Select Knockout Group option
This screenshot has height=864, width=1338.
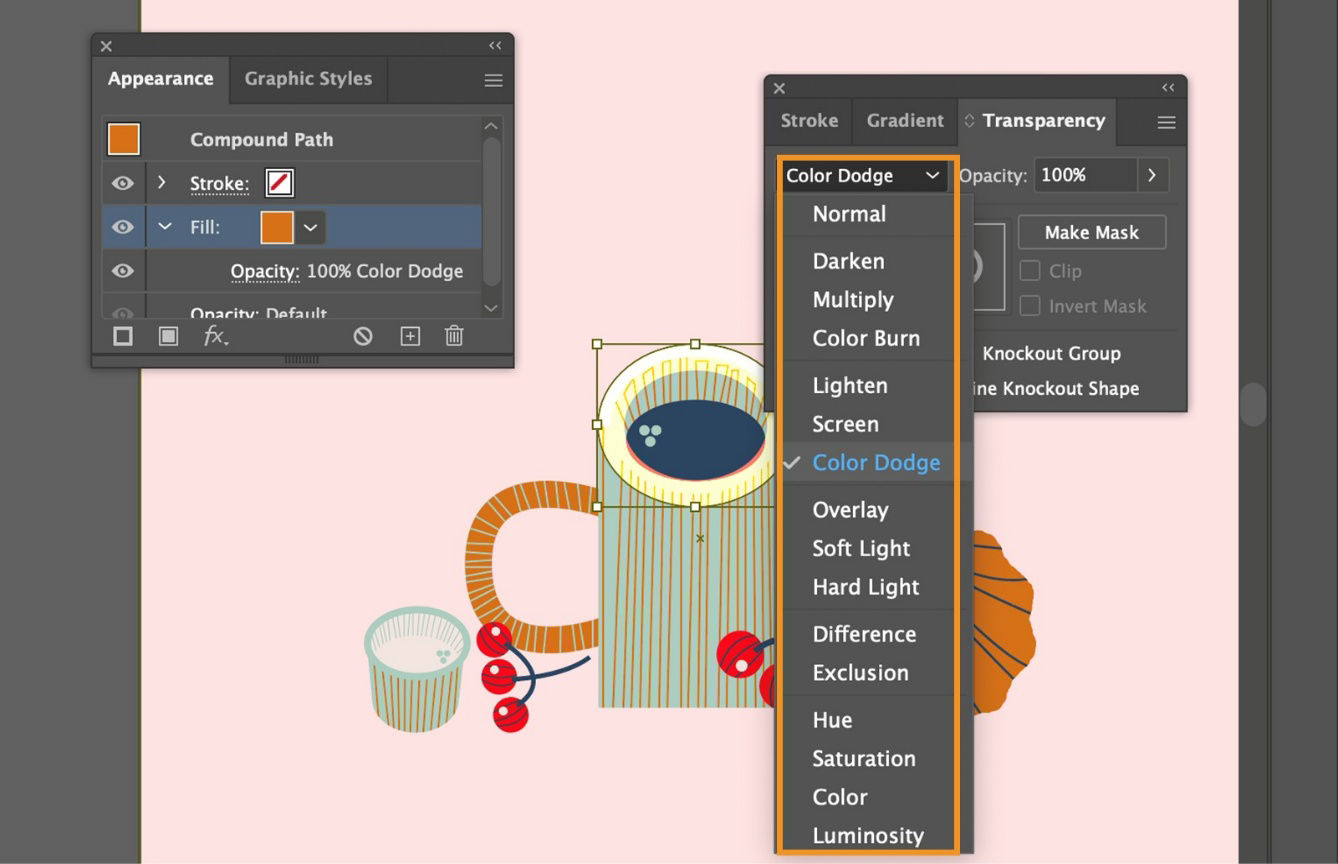1051,353
